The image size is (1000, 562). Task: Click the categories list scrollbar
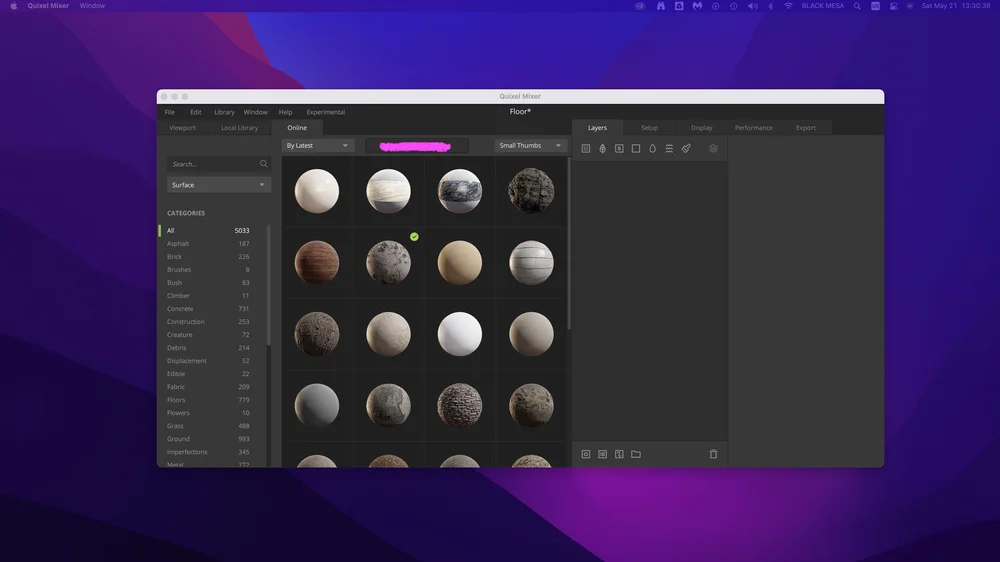tap(268, 285)
